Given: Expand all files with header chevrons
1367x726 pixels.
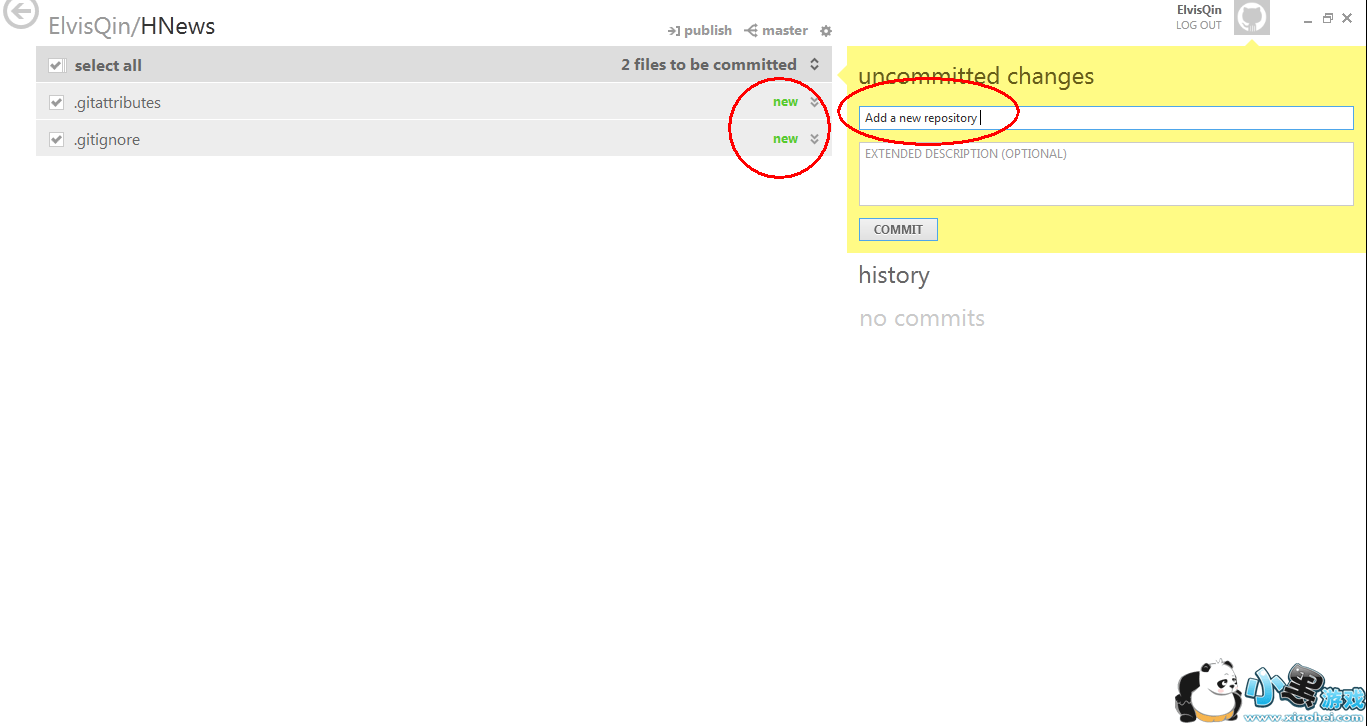Looking at the screenshot, I should 815,65.
